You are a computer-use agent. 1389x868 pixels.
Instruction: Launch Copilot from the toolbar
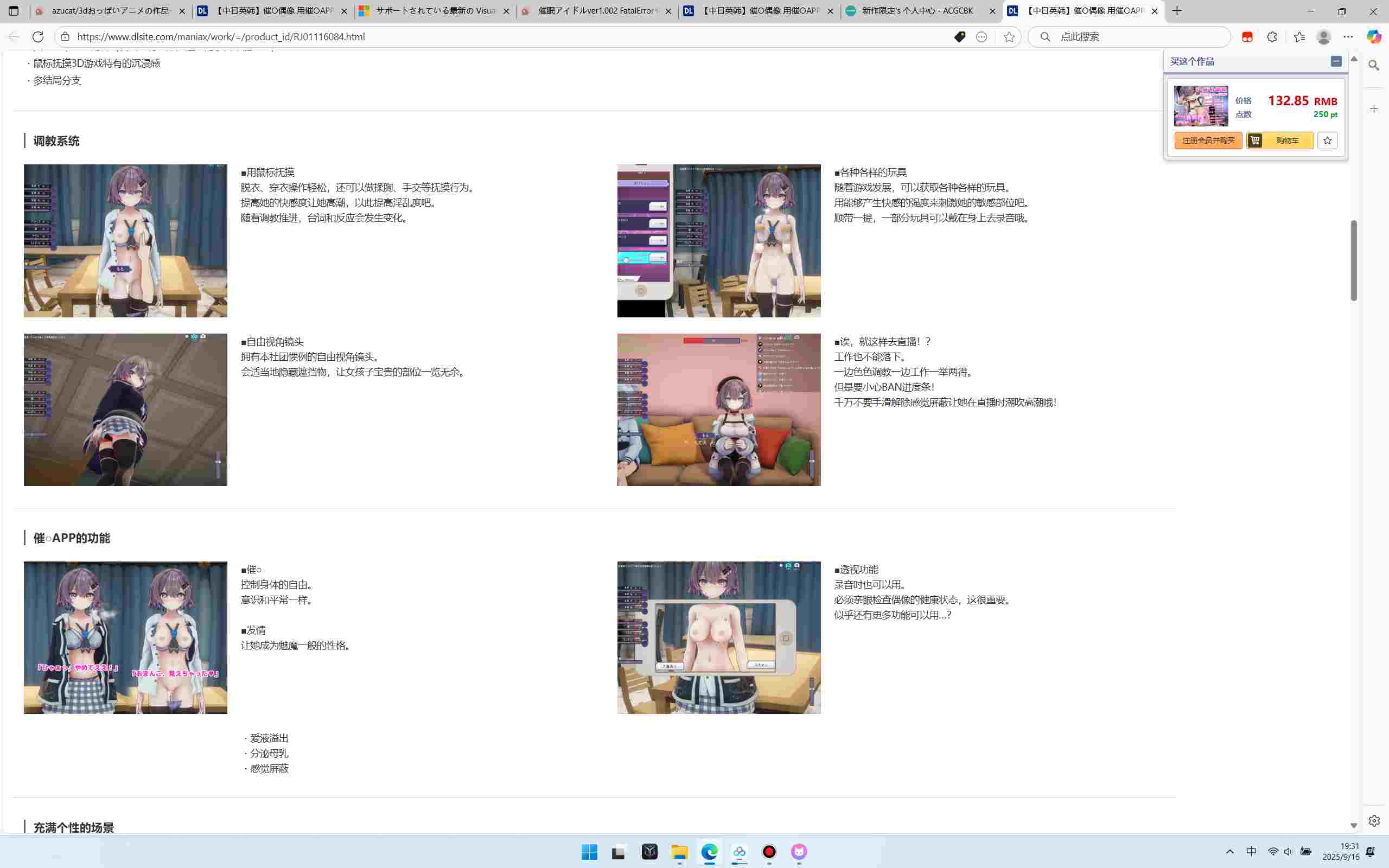tap(1374, 37)
